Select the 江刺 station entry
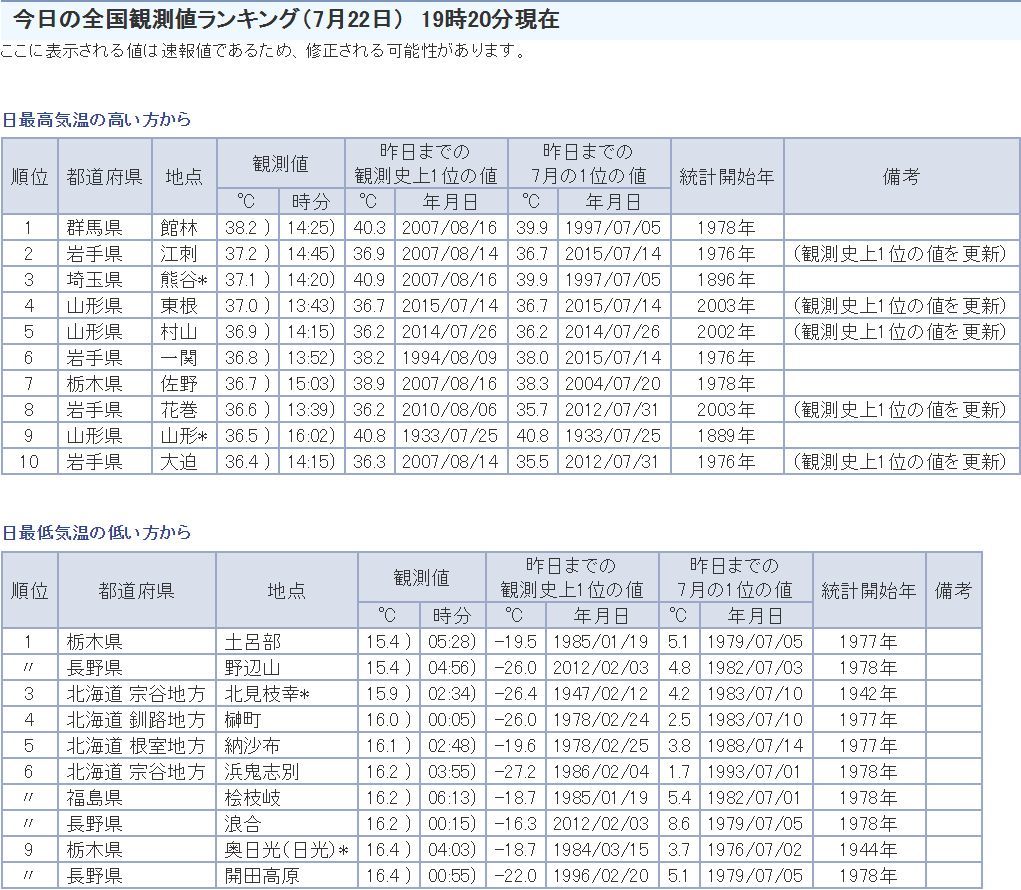This screenshot has height=890, width=1021. pos(179,254)
